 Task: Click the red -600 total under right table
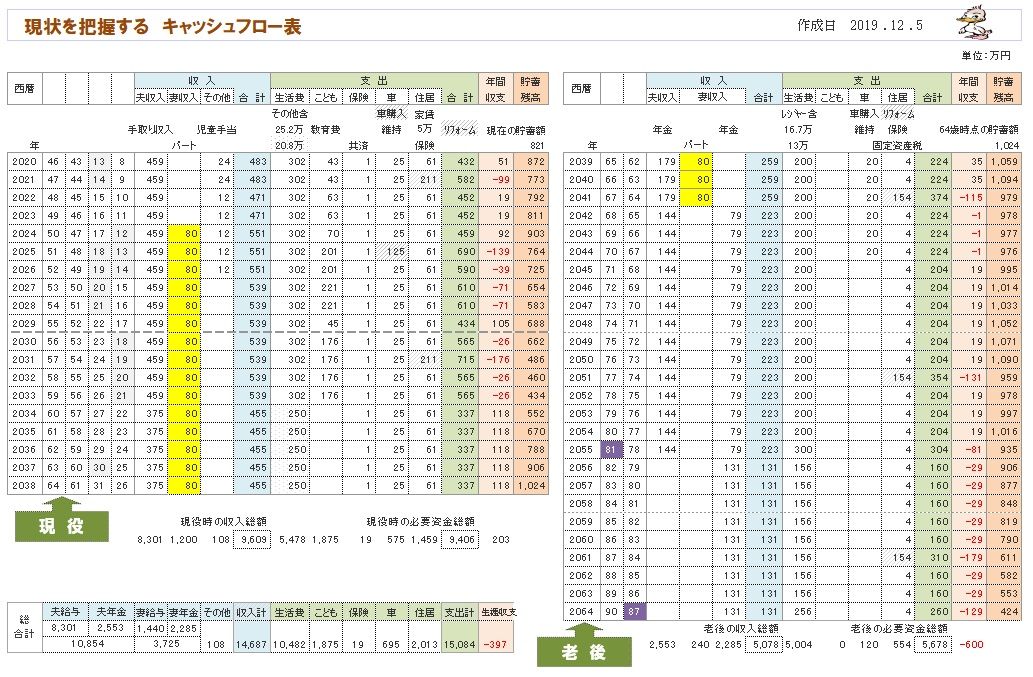pos(971,644)
